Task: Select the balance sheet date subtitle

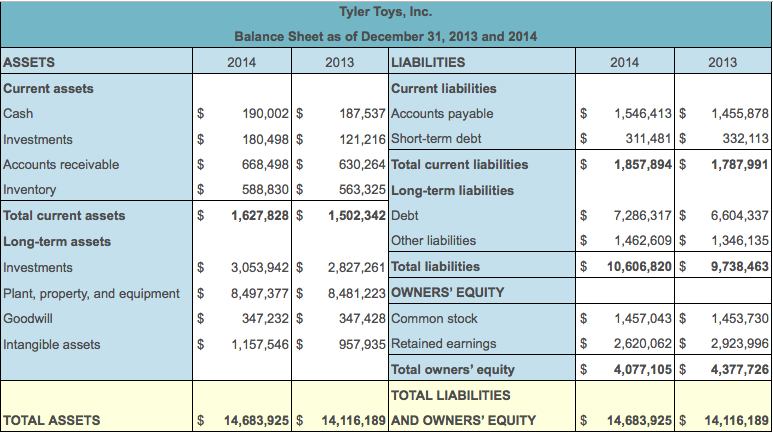Action: (386, 36)
